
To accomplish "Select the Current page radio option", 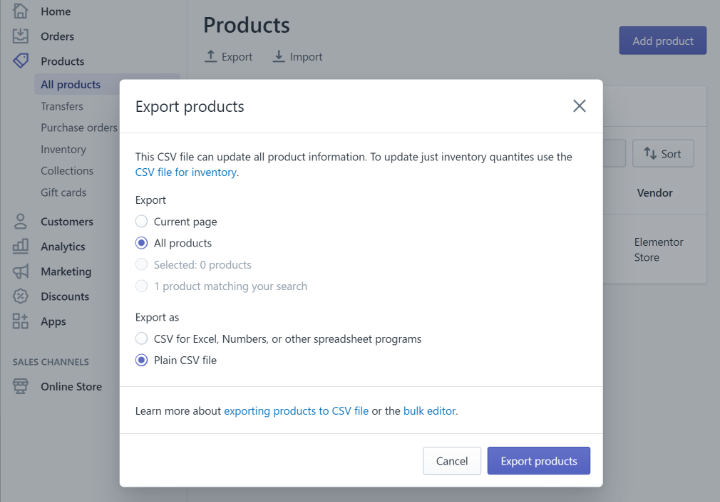I will [142, 221].
